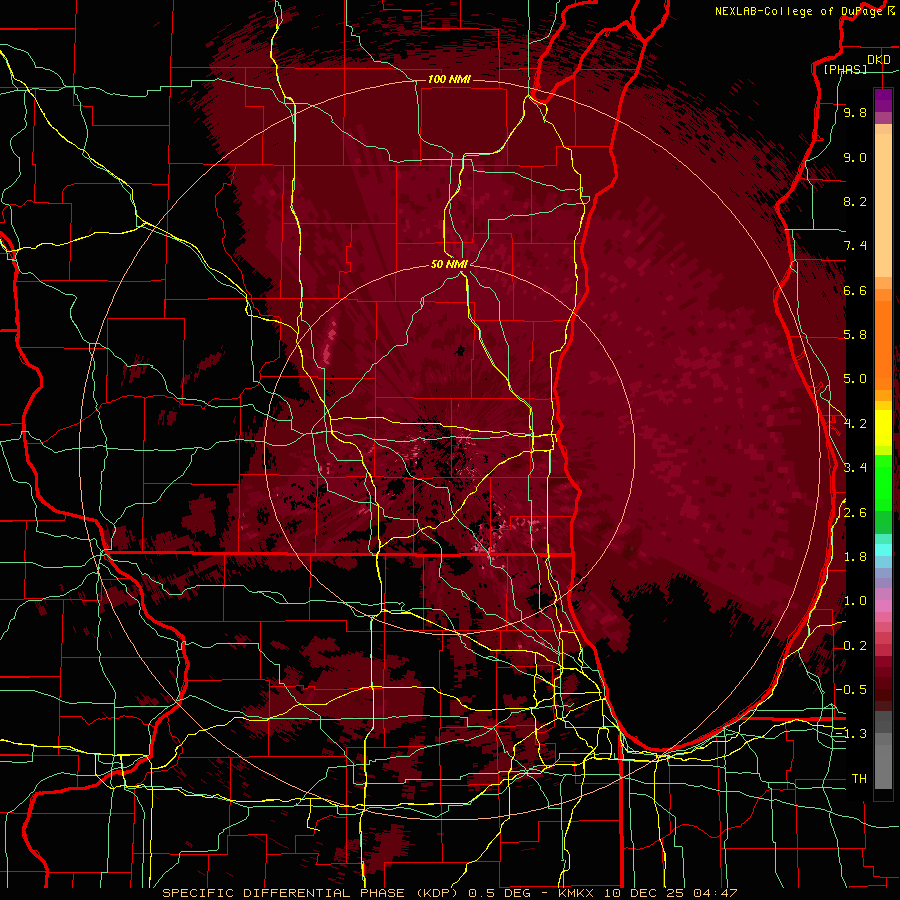Click the 5.8 value on the scale

point(855,335)
